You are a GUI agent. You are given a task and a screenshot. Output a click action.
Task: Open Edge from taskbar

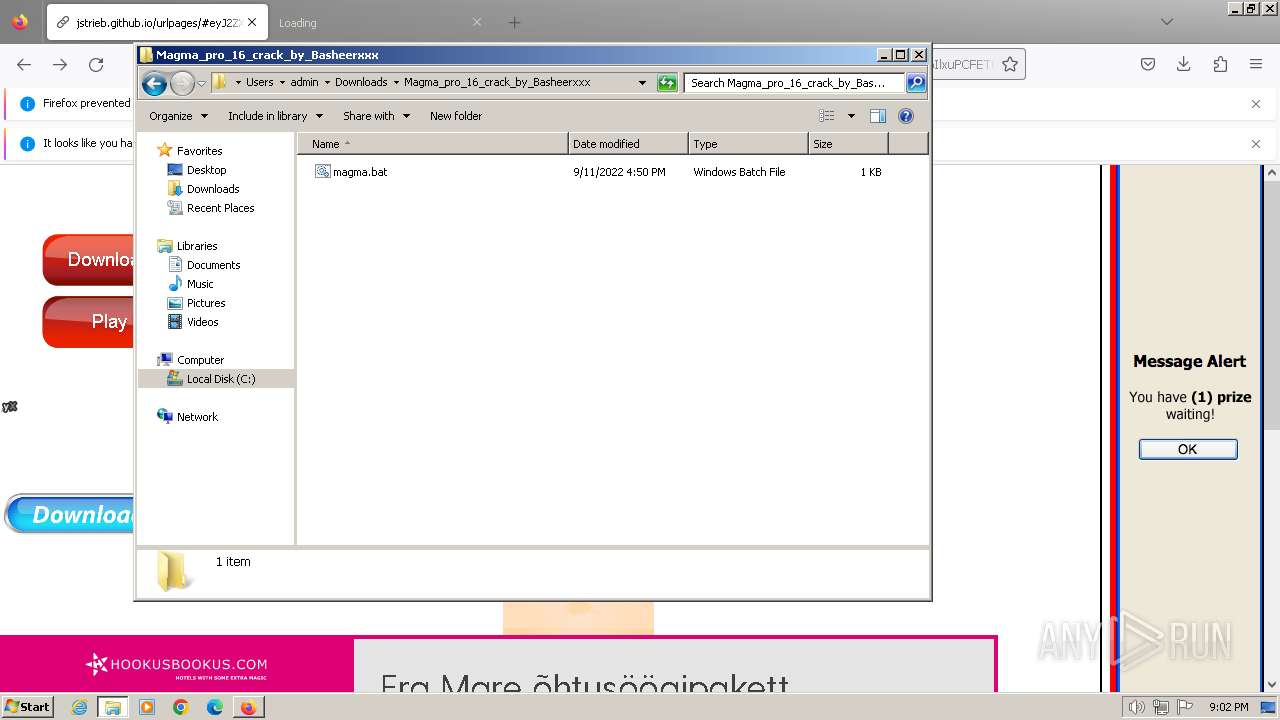(x=215, y=707)
